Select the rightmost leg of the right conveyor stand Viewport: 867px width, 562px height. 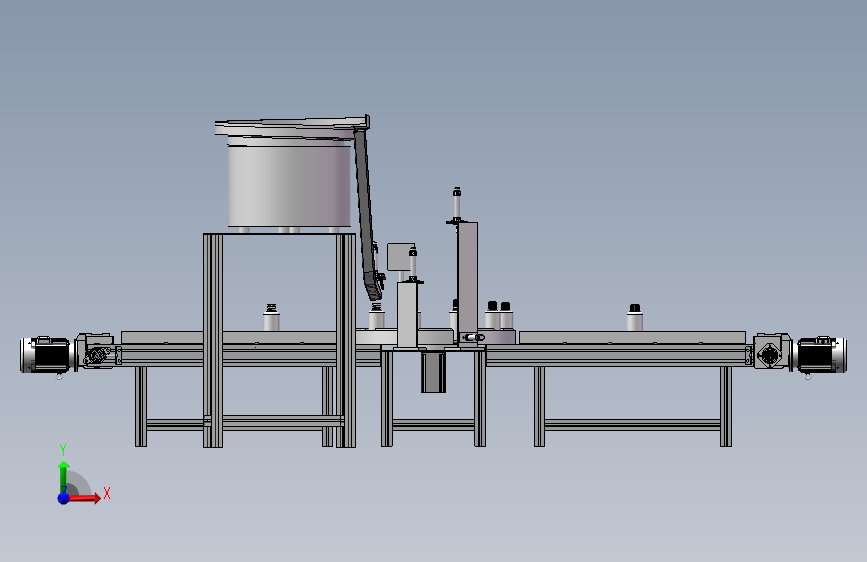[726, 407]
